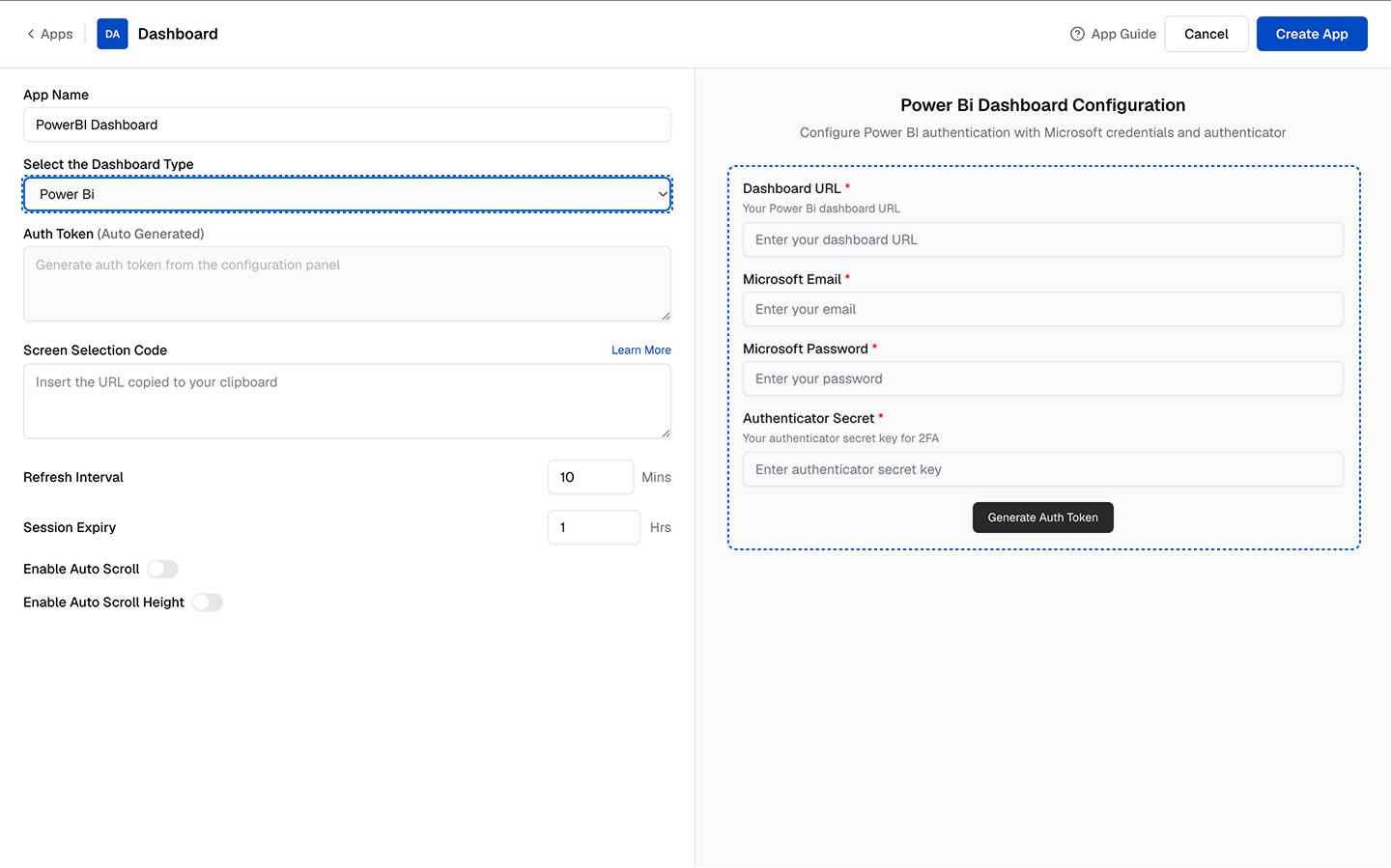This screenshot has height=868, width=1391.
Task: Click the 'Mins' unit label
Action: pos(656,477)
